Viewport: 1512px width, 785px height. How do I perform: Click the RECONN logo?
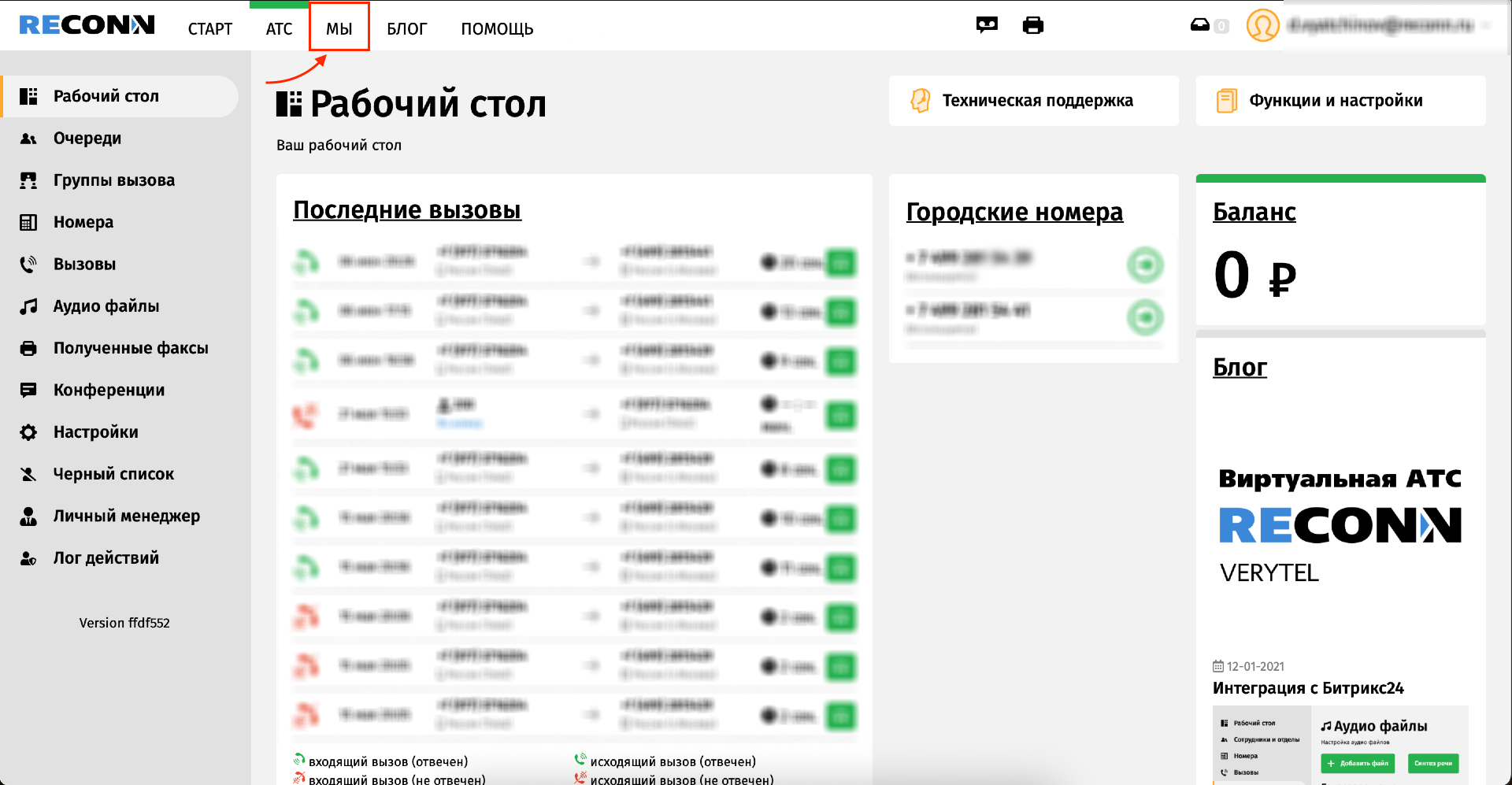click(87, 25)
